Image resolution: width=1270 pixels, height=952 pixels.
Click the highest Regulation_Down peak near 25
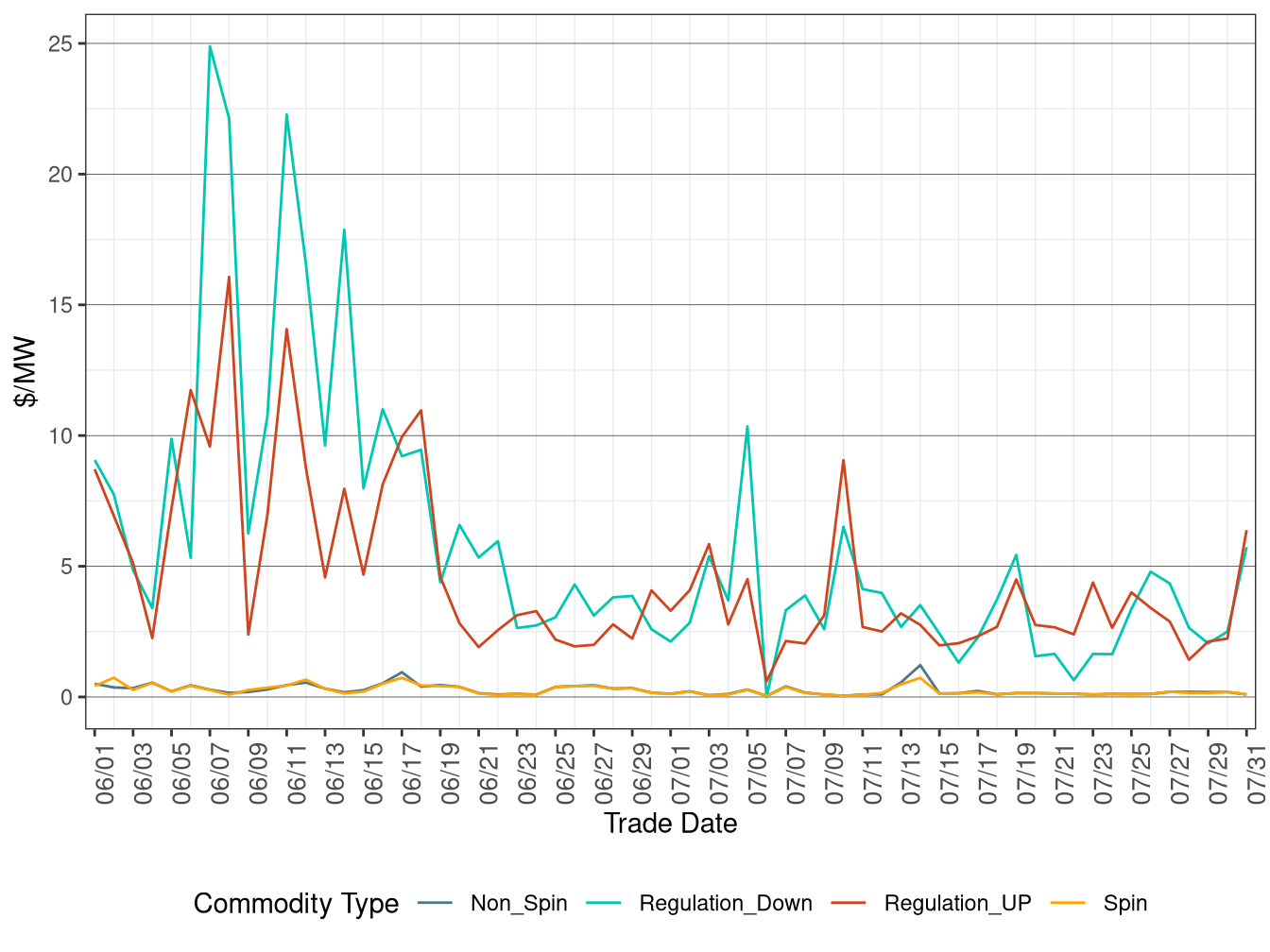coord(210,46)
